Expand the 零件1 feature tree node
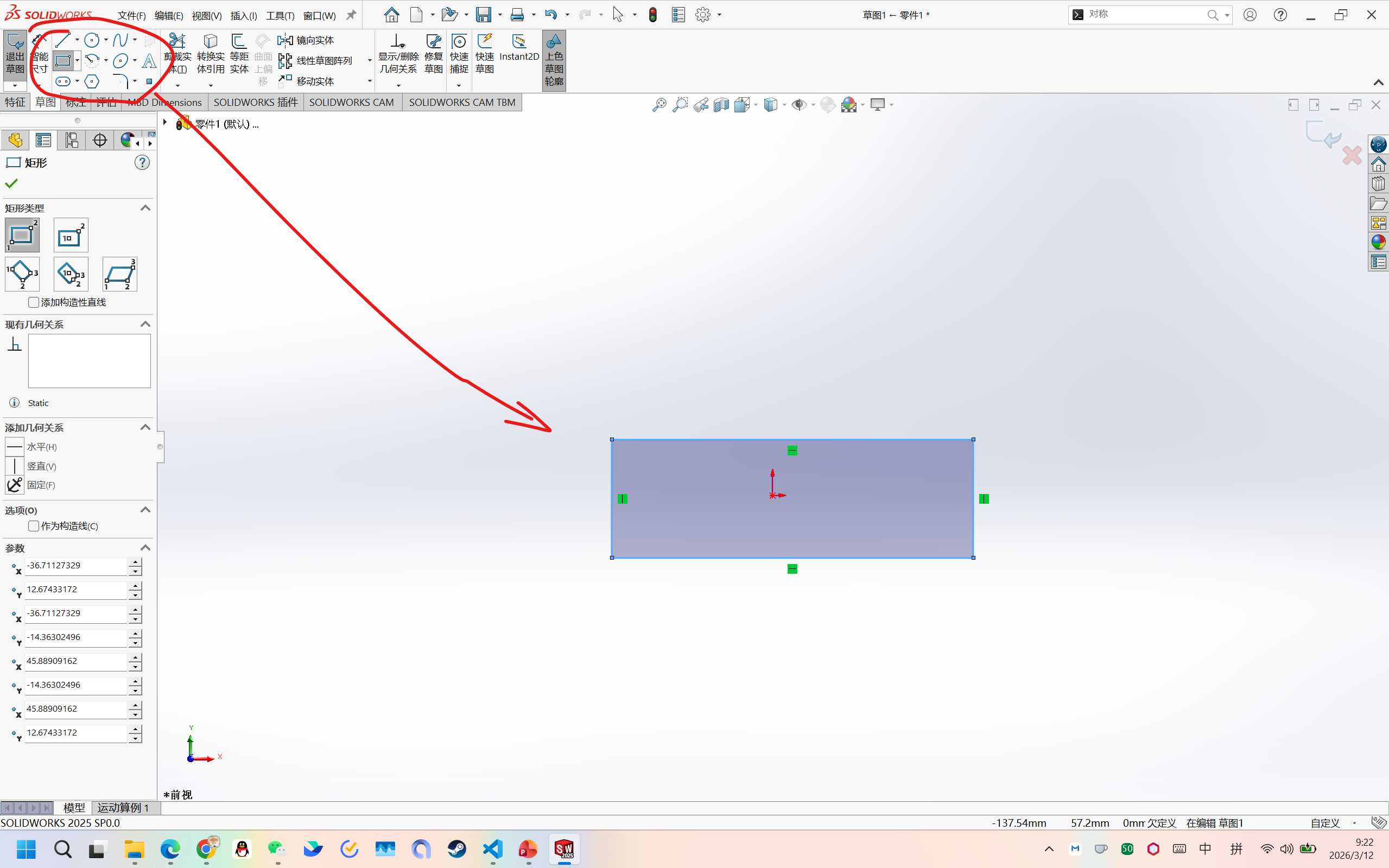Image resolution: width=1389 pixels, height=868 pixels. click(x=164, y=123)
